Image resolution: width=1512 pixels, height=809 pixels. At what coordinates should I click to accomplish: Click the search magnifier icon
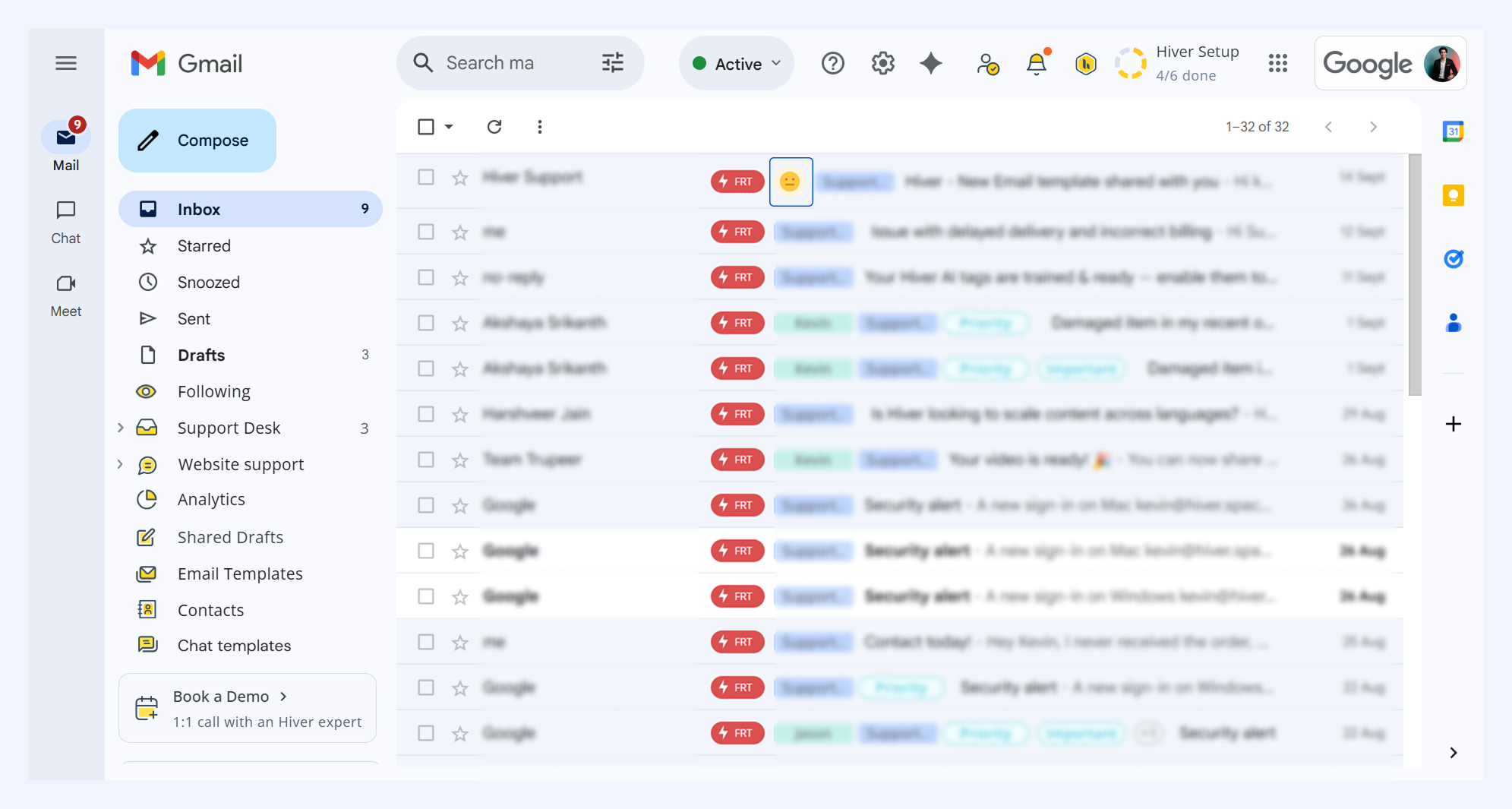click(x=423, y=63)
